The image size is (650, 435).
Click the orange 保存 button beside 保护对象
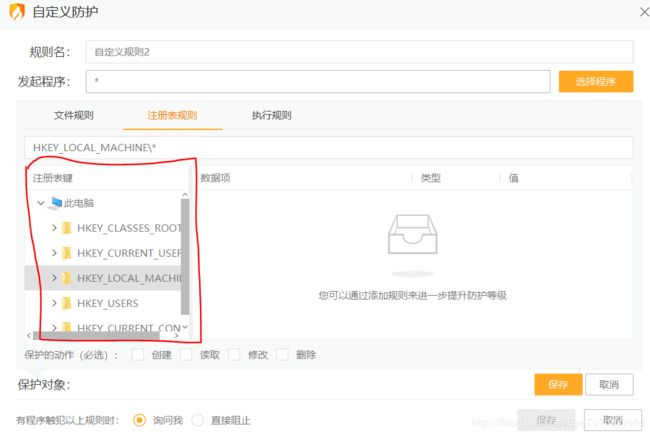click(558, 384)
